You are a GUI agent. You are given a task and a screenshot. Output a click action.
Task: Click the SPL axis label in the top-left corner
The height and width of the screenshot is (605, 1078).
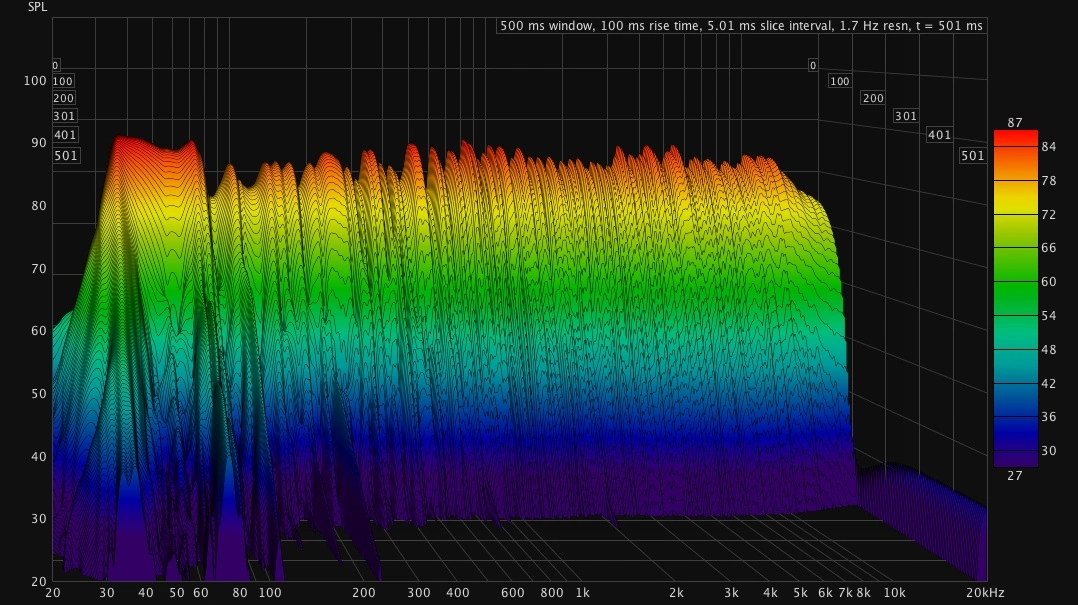click(14, 6)
